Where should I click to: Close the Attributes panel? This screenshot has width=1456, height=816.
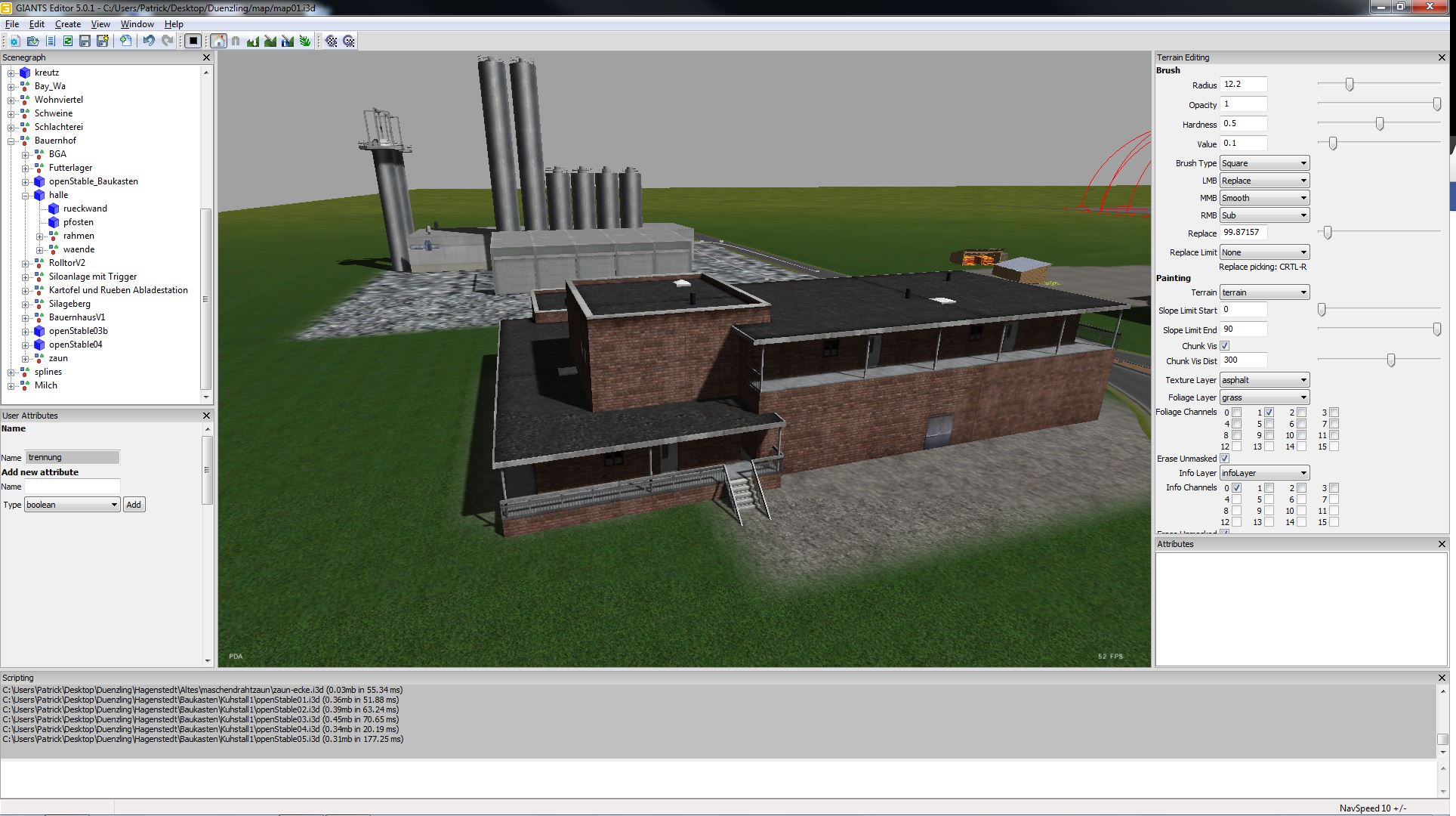1442,544
